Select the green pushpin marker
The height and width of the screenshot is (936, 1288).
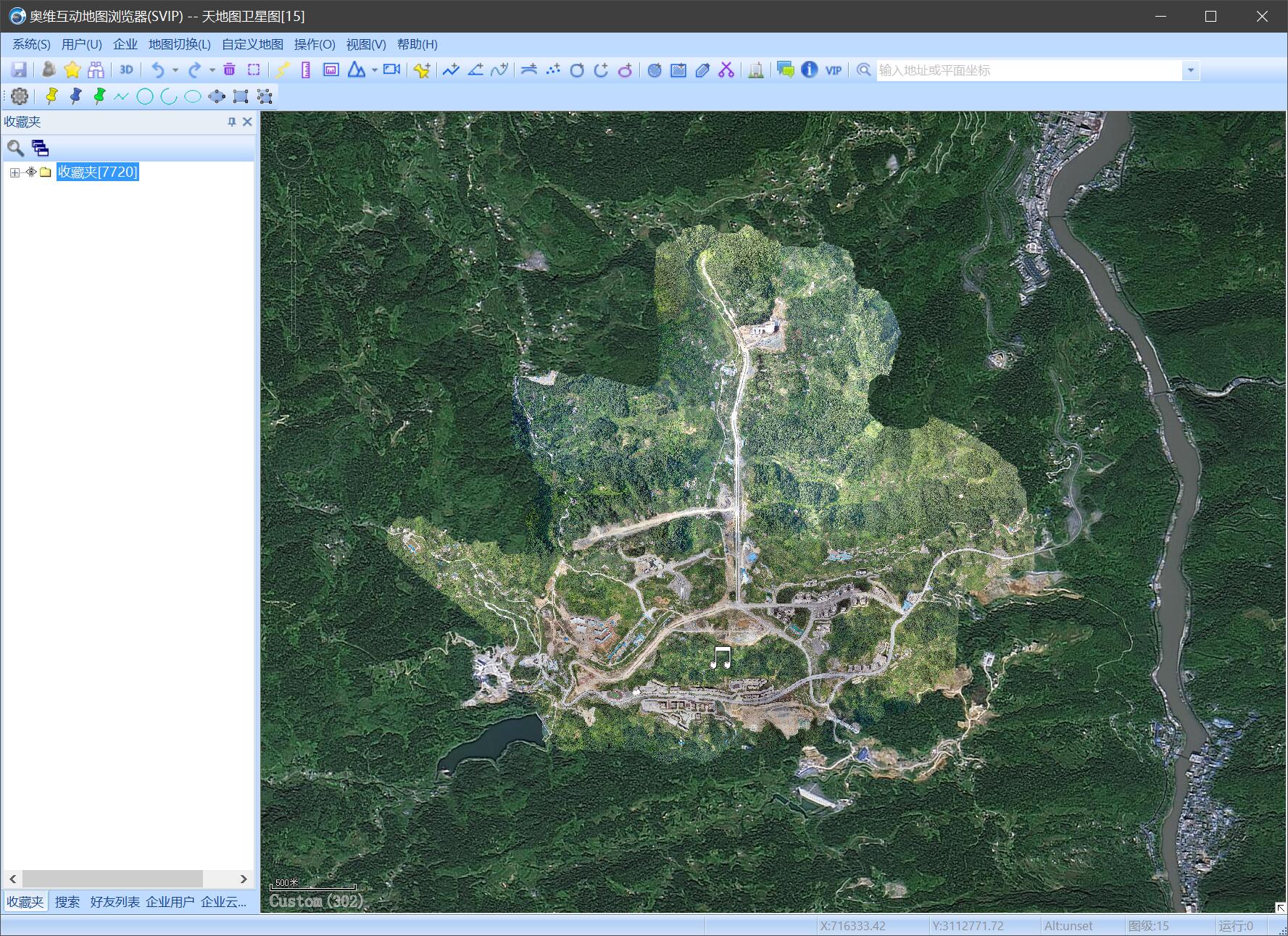click(x=99, y=96)
